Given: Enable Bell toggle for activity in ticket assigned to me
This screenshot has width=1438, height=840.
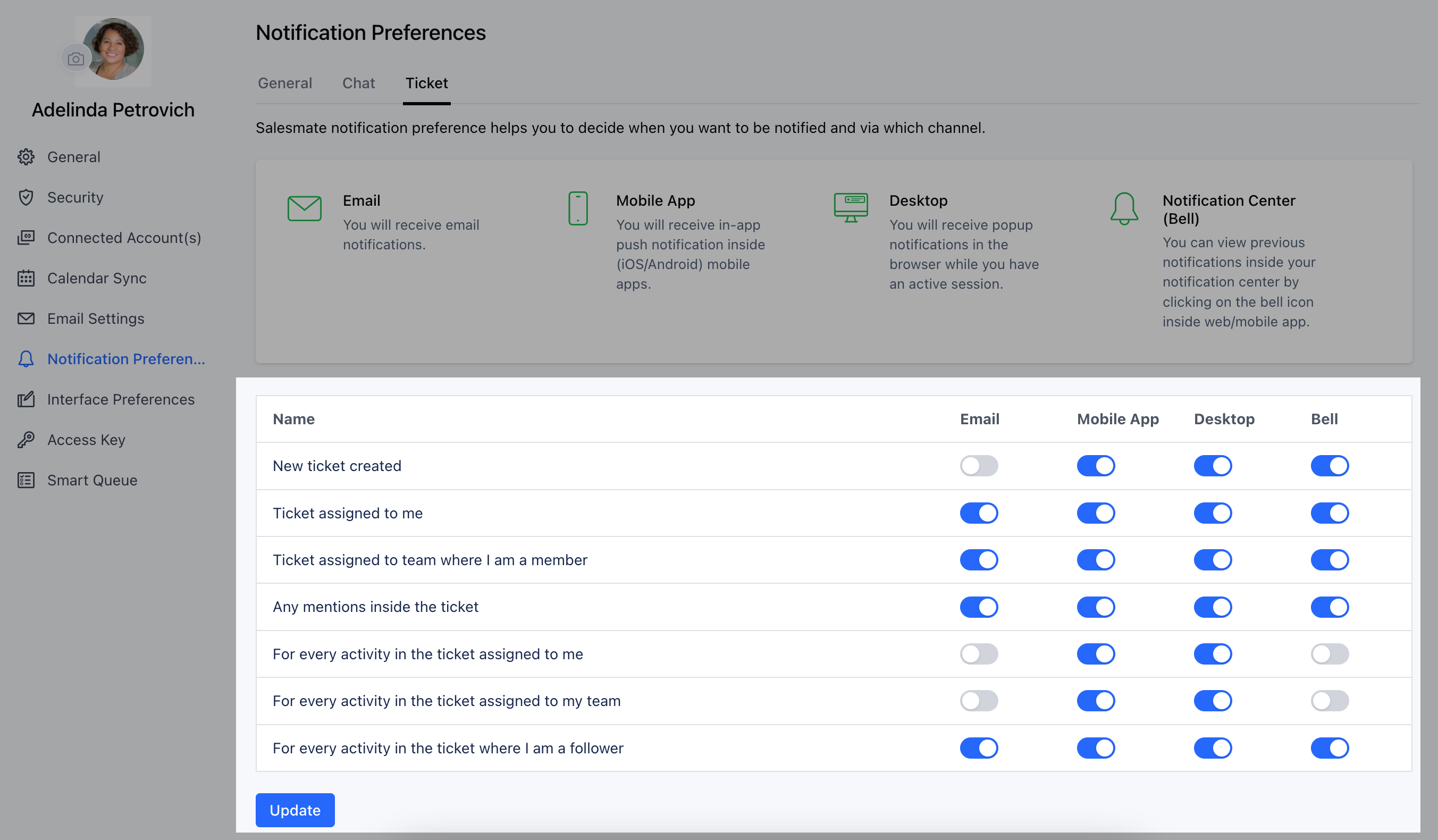Looking at the screenshot, I should [x=1330, y=654].
